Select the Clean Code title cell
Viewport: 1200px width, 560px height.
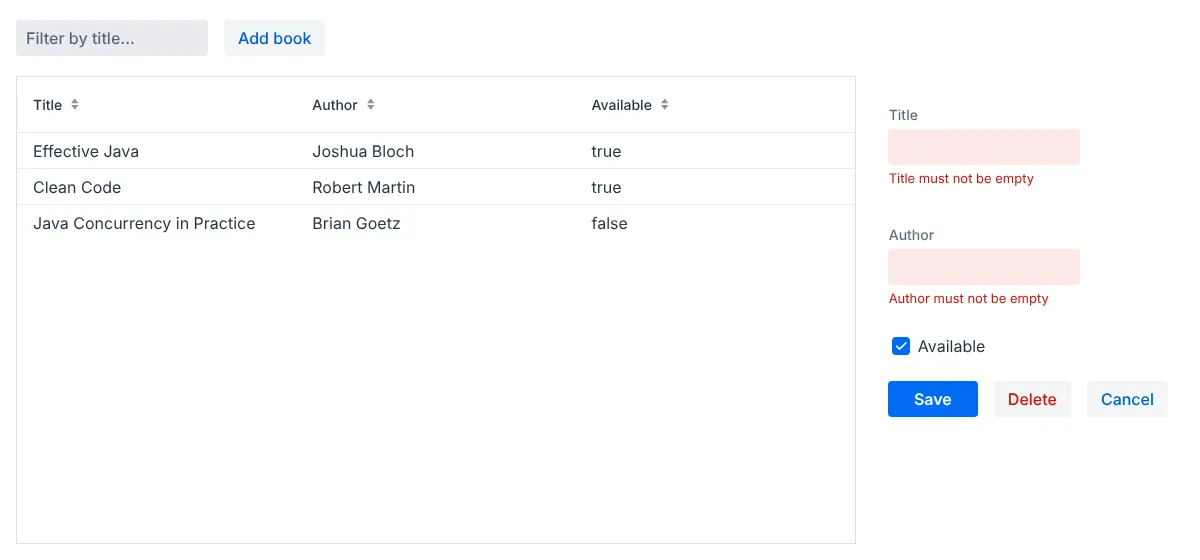[x=77, y=187]
